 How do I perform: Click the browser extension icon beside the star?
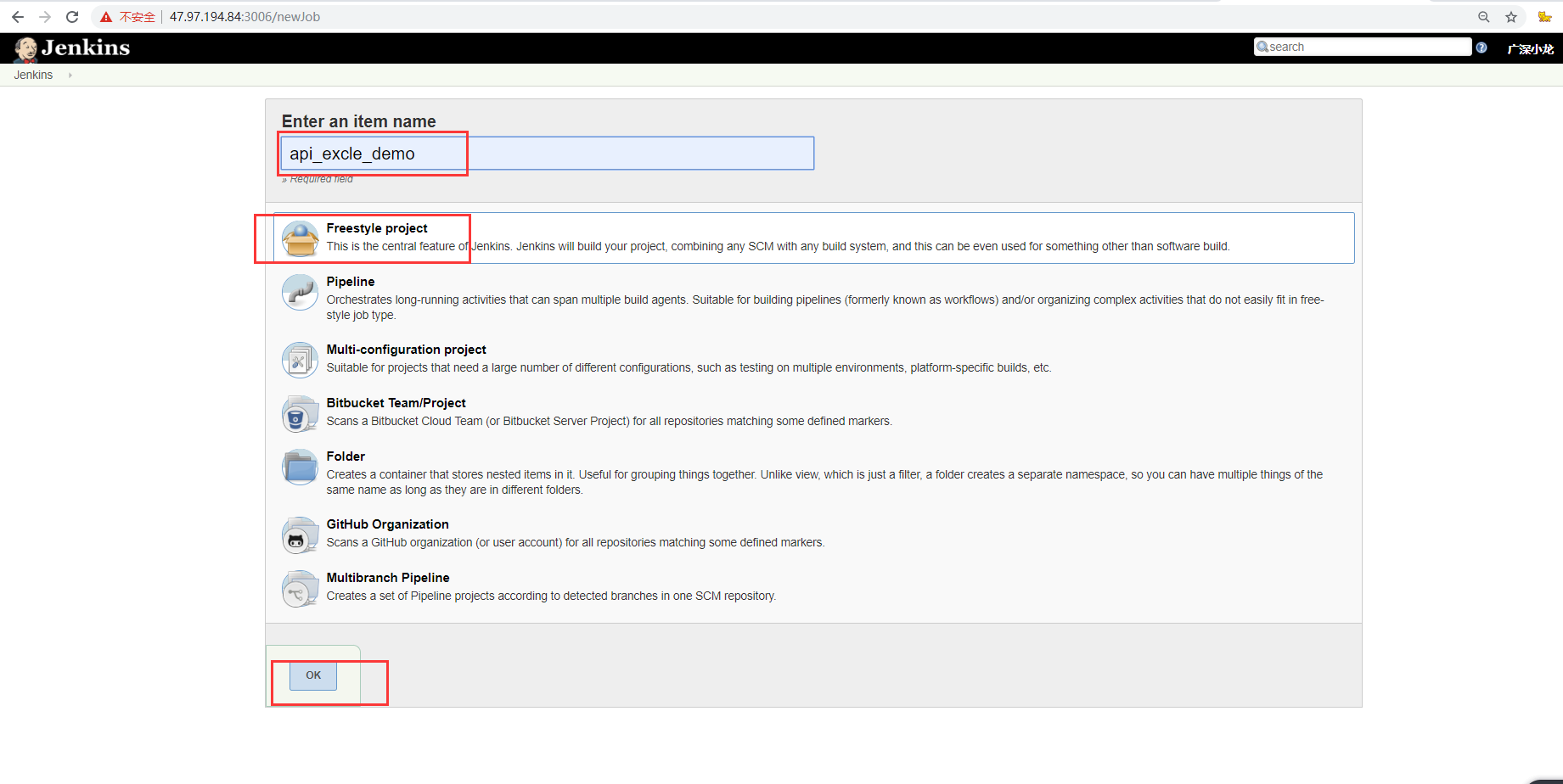click(x=1544, y=17)
